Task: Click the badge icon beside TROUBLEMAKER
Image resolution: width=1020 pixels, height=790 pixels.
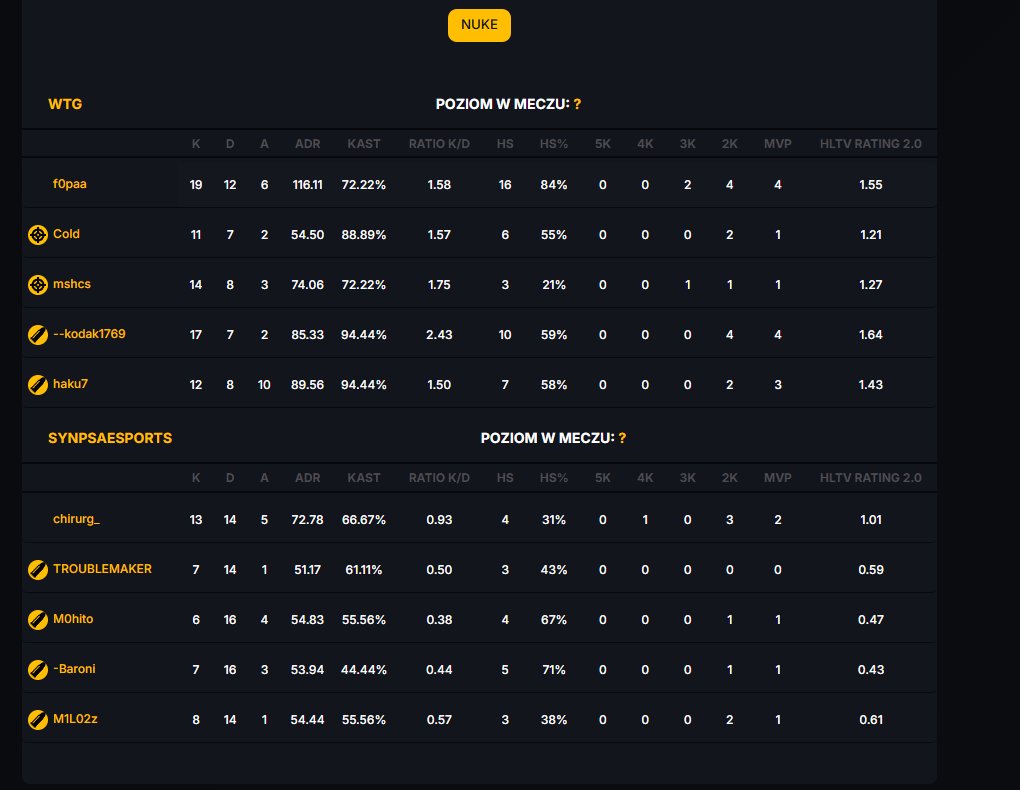Action: (38, 570)
